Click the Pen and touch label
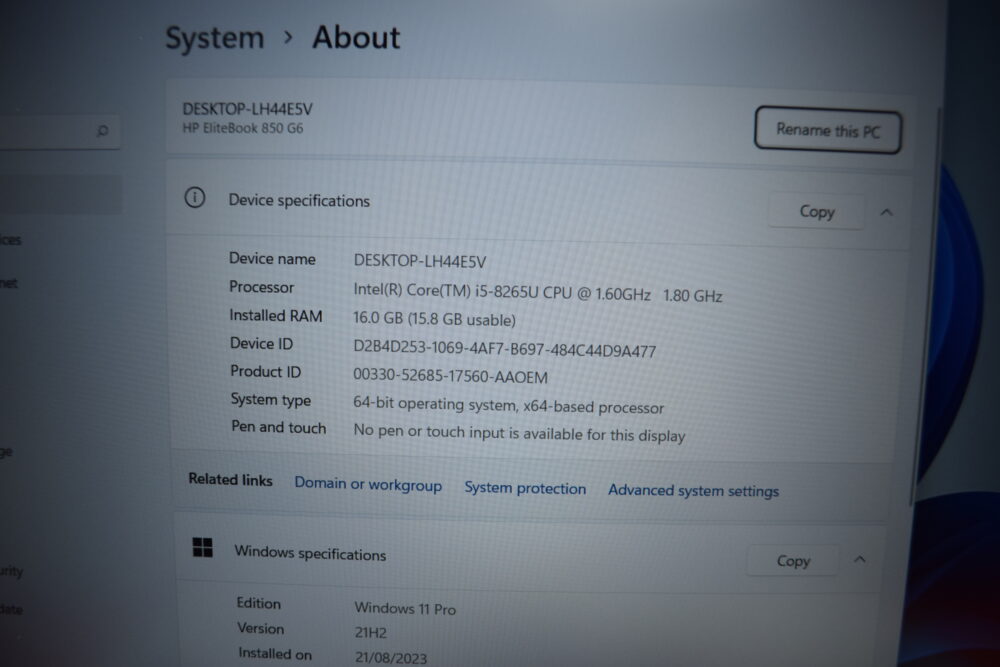The width and height of the screenshot is (1000, 667). click(x=279, y=427)
